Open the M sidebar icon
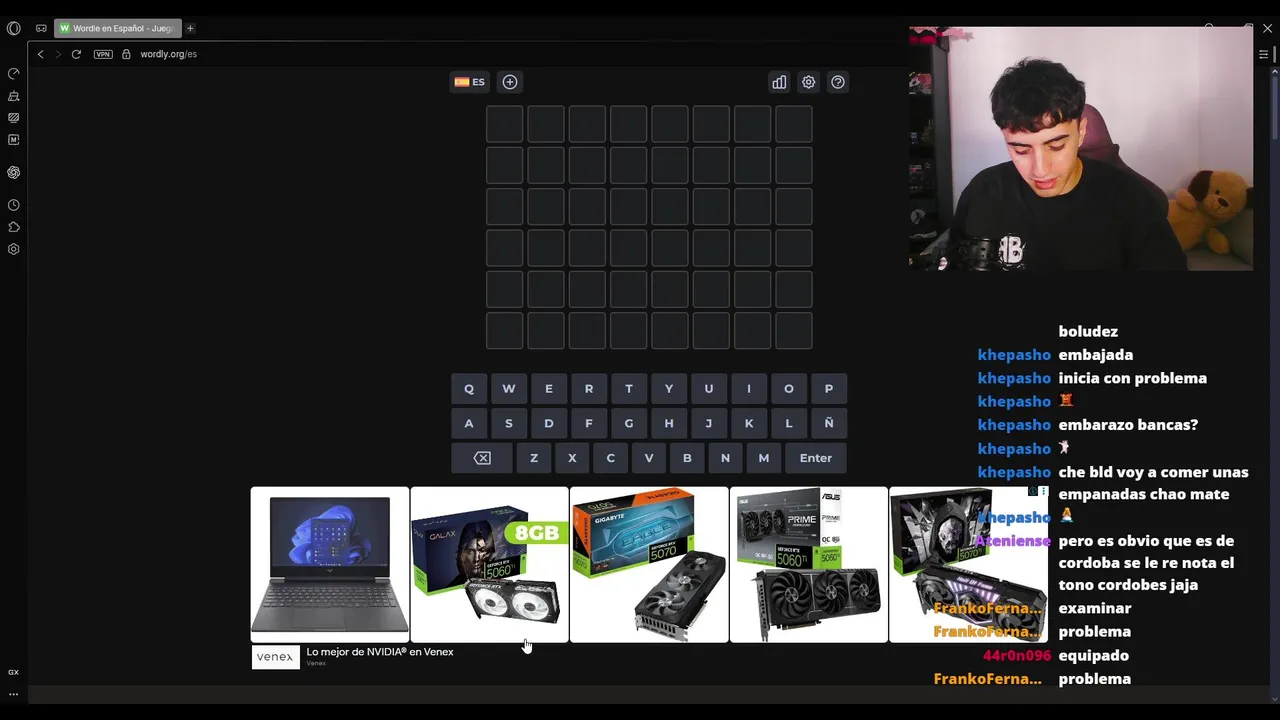Screen dimensions: 1280x720 [14, 140]
